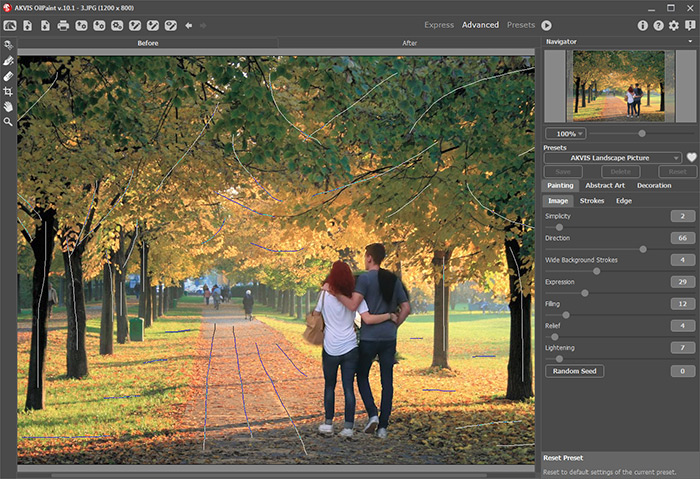
Task: Click the notifications icon in top toolbar
Action: 690,25
